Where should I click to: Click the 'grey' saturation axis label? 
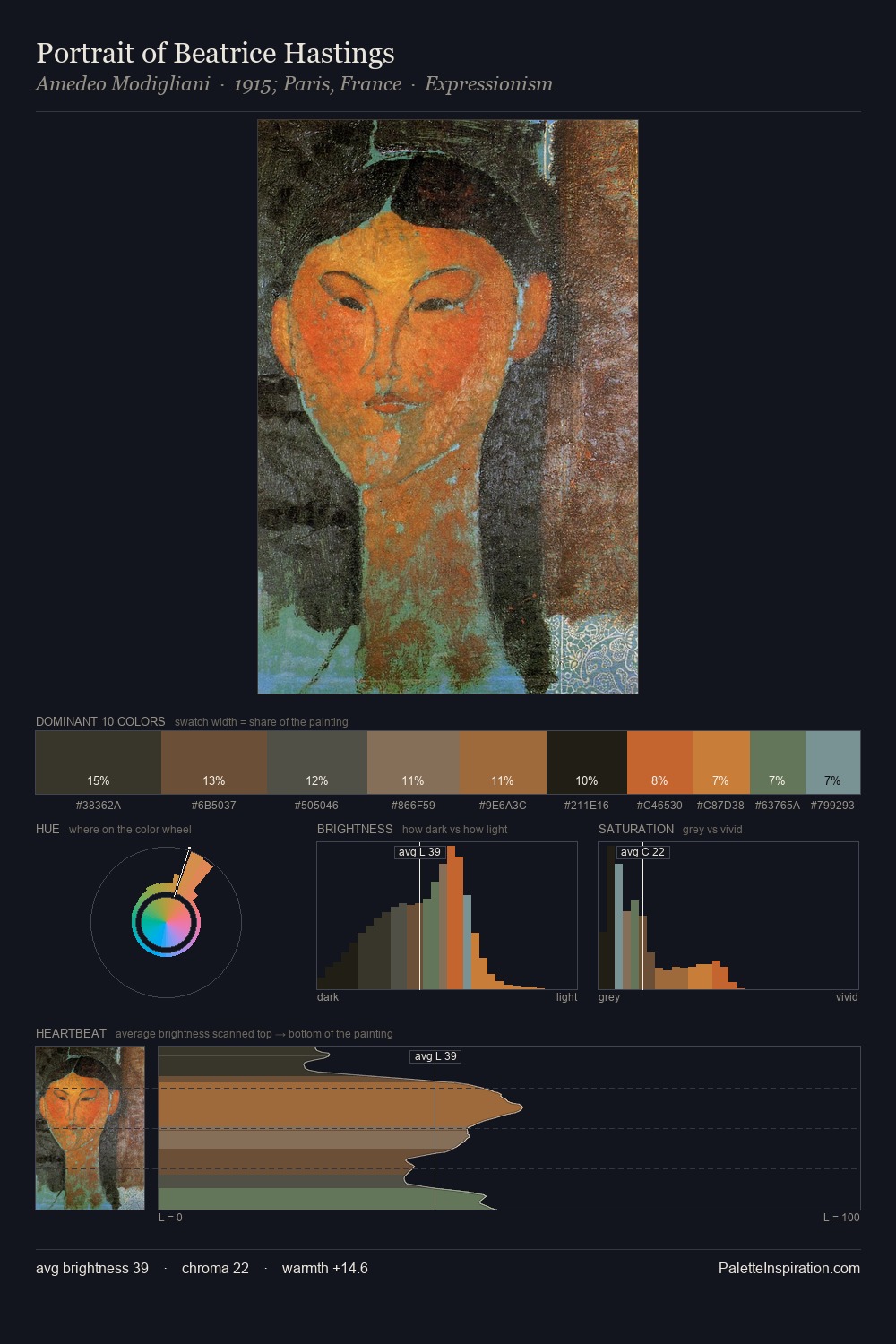(x=609, y=997)
